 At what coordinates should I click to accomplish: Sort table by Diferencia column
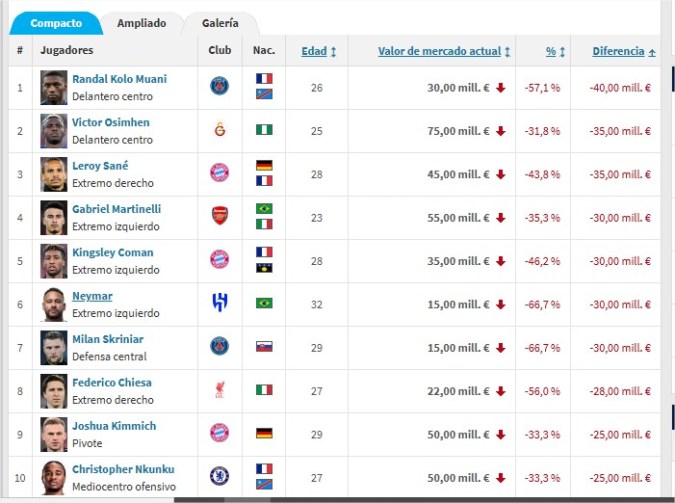coord(623,51)
